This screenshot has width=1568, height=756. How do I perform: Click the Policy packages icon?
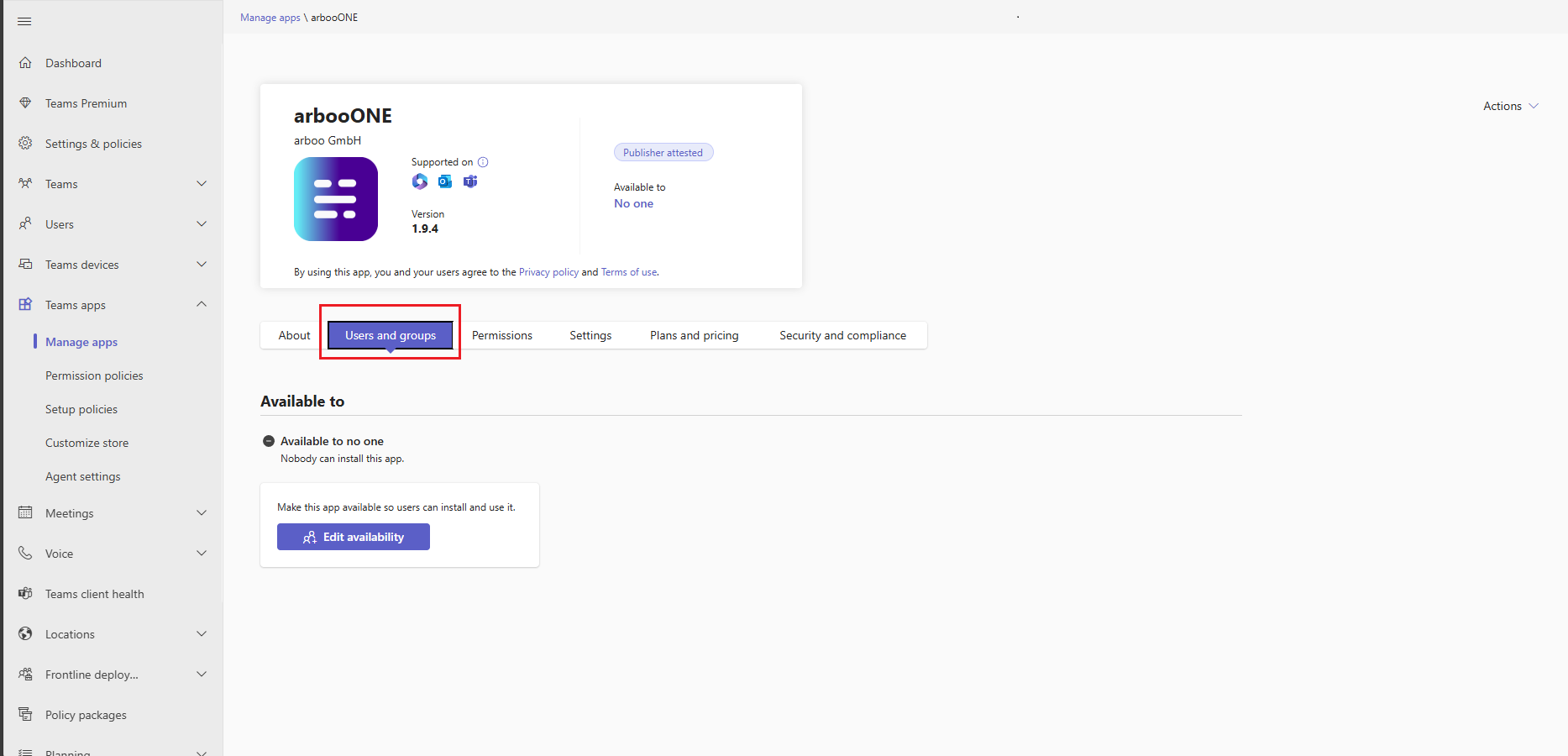click(25, 715)
